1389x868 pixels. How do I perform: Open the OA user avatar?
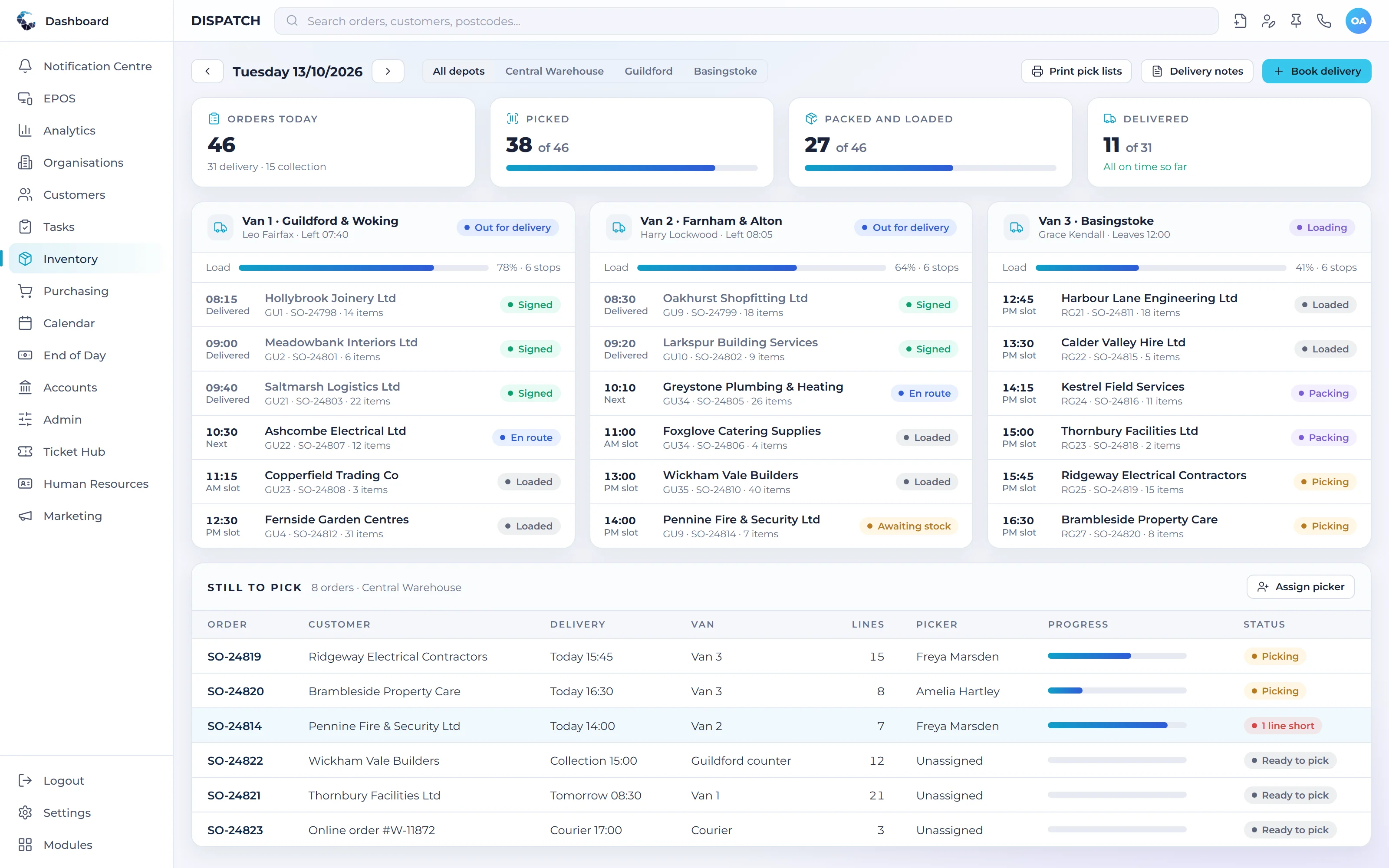pos(1359,21)
